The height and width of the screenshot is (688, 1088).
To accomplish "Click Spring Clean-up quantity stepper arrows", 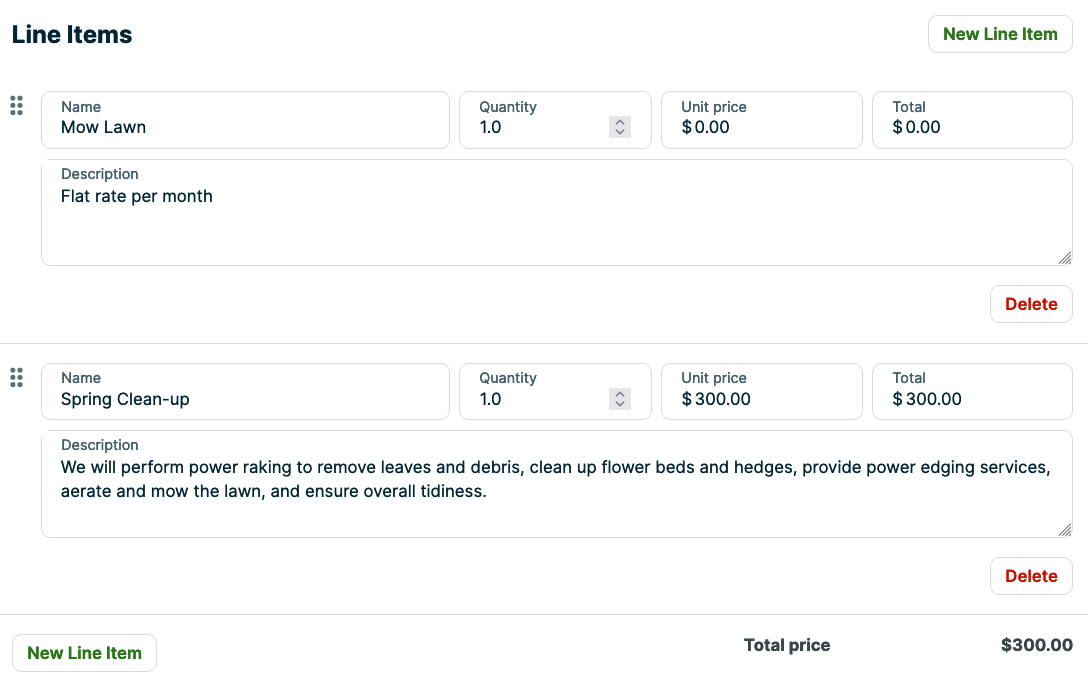I will [620, 399].
